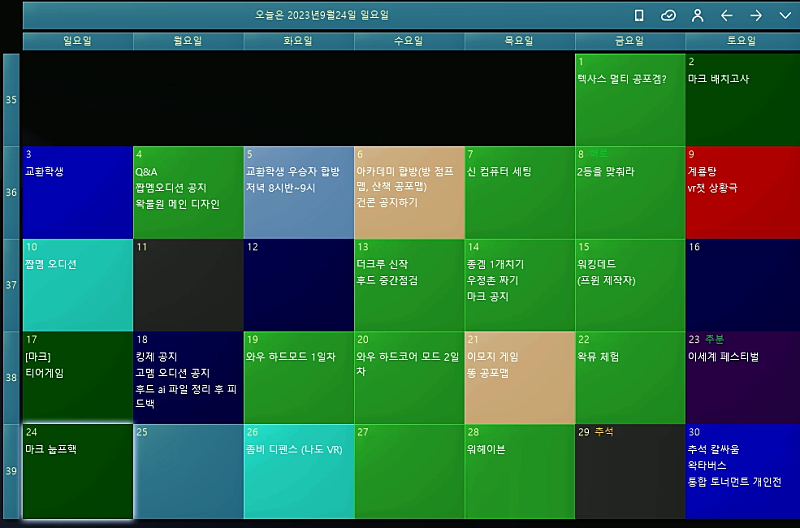Click 왁물원 메인 디자인 entry
800x528 pixels.
click(x=178, y=204)
